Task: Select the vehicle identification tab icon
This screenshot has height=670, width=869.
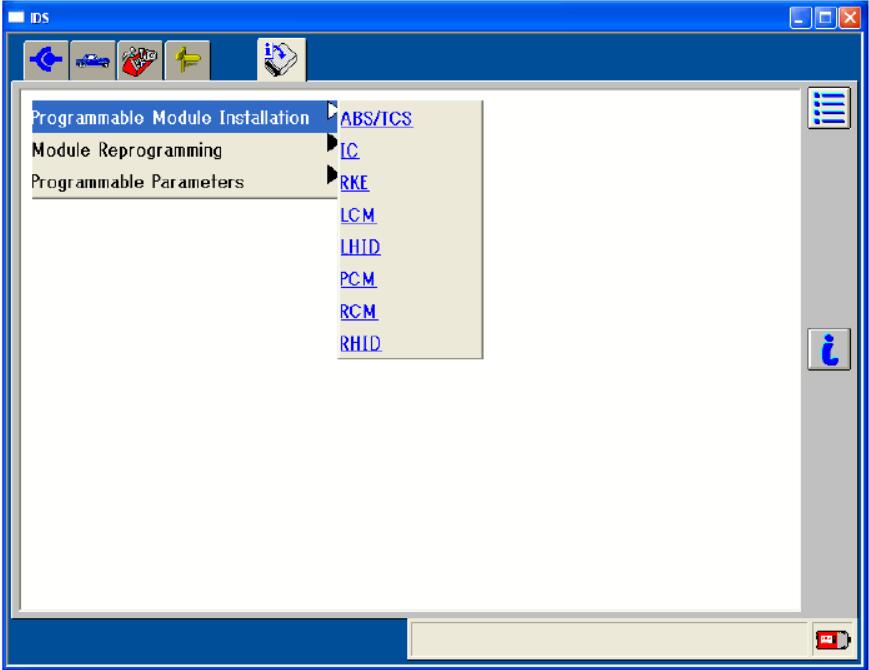Action: click(93, 60)
